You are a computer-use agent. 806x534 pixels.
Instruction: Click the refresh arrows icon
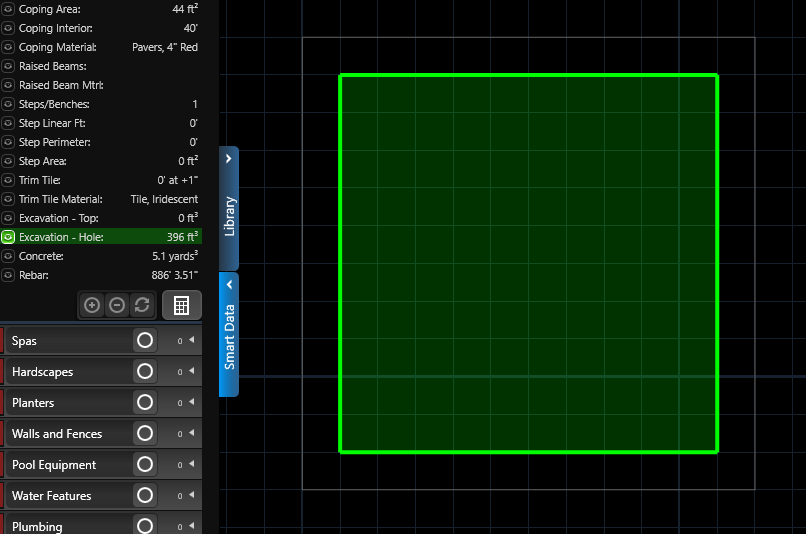[142, 305]
